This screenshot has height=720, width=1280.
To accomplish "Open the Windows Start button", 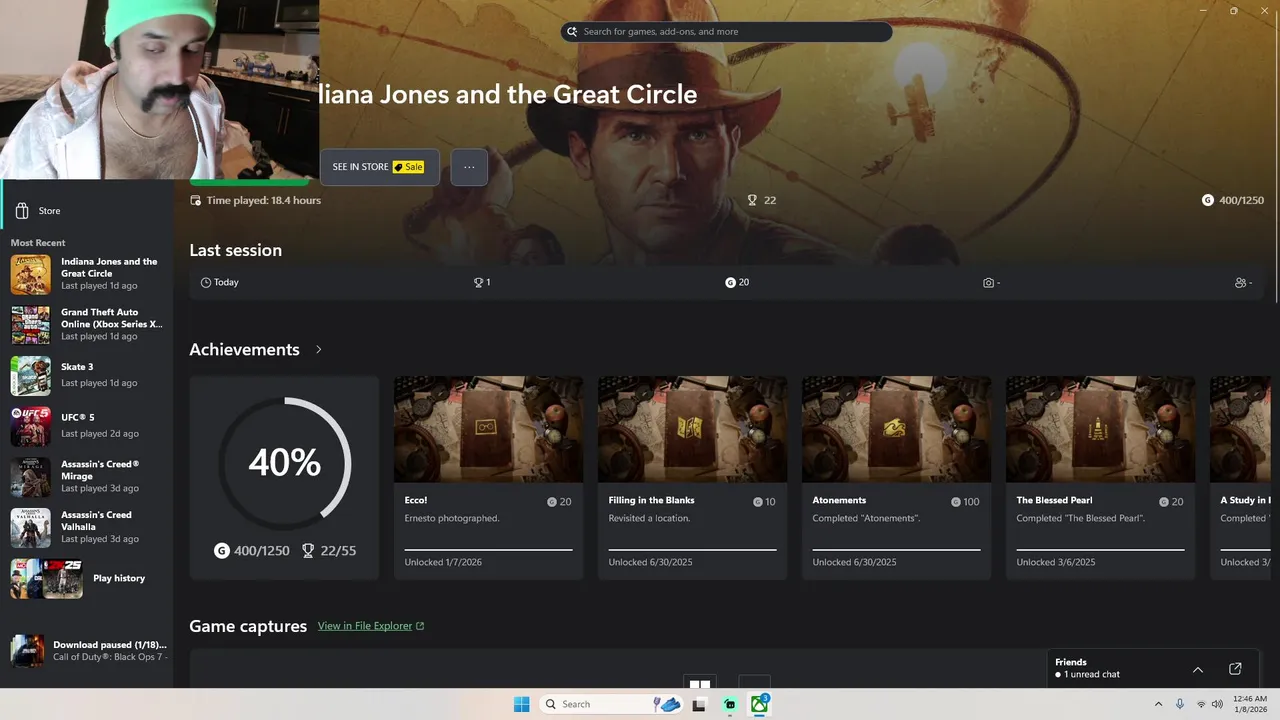I will (x=521, y=704).
